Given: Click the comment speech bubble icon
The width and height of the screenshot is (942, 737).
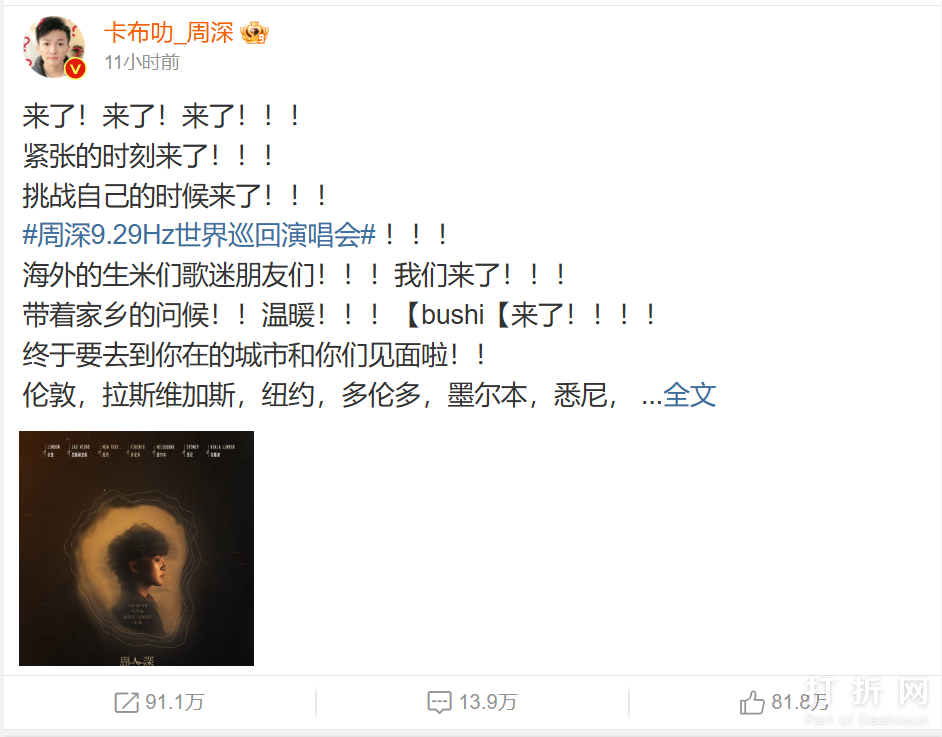Looking at the screenshot, I should coord(439,702).
